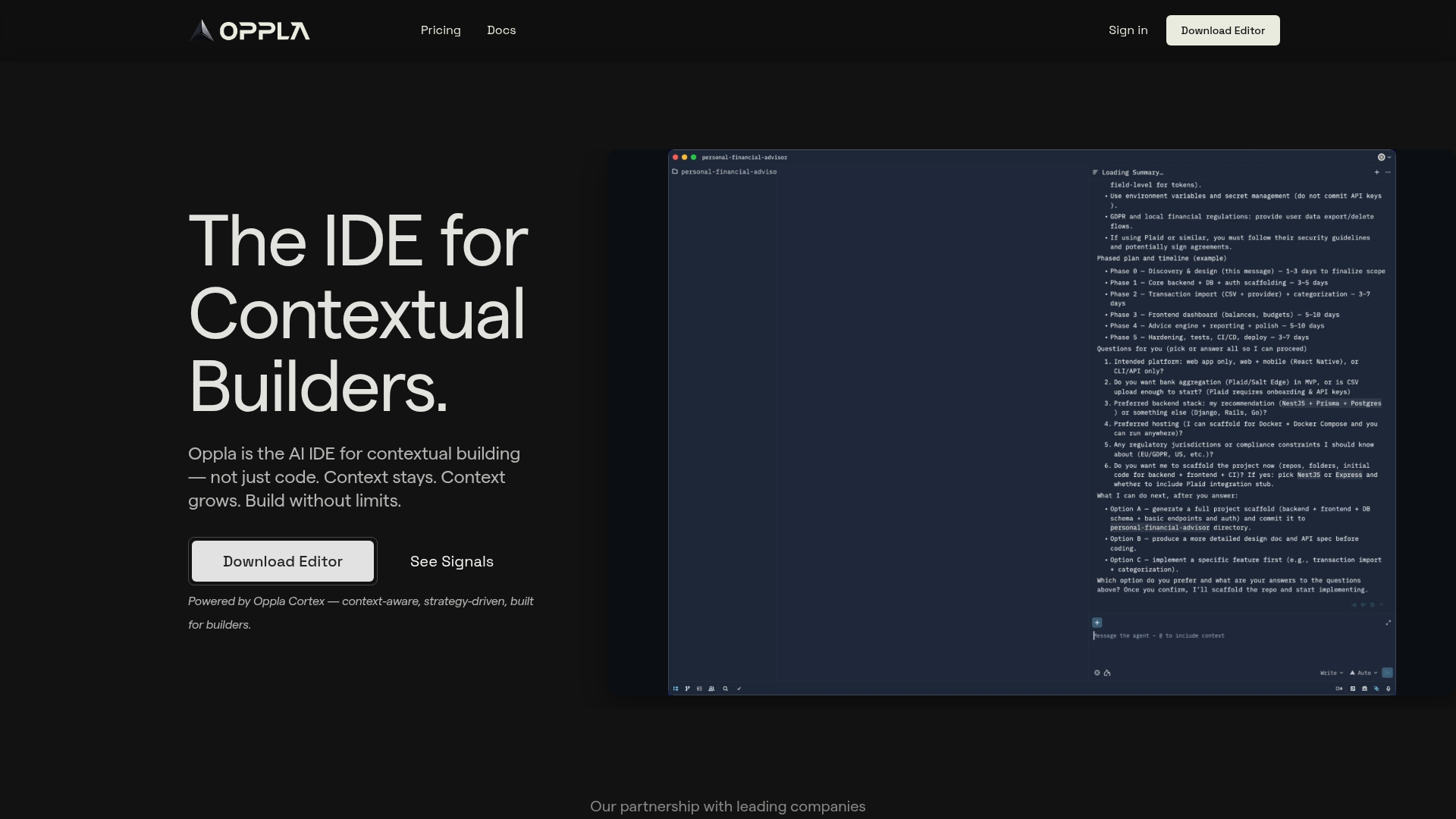
Task: Click the checkmark icon in the status bar
Action: (x=739, y=689)
